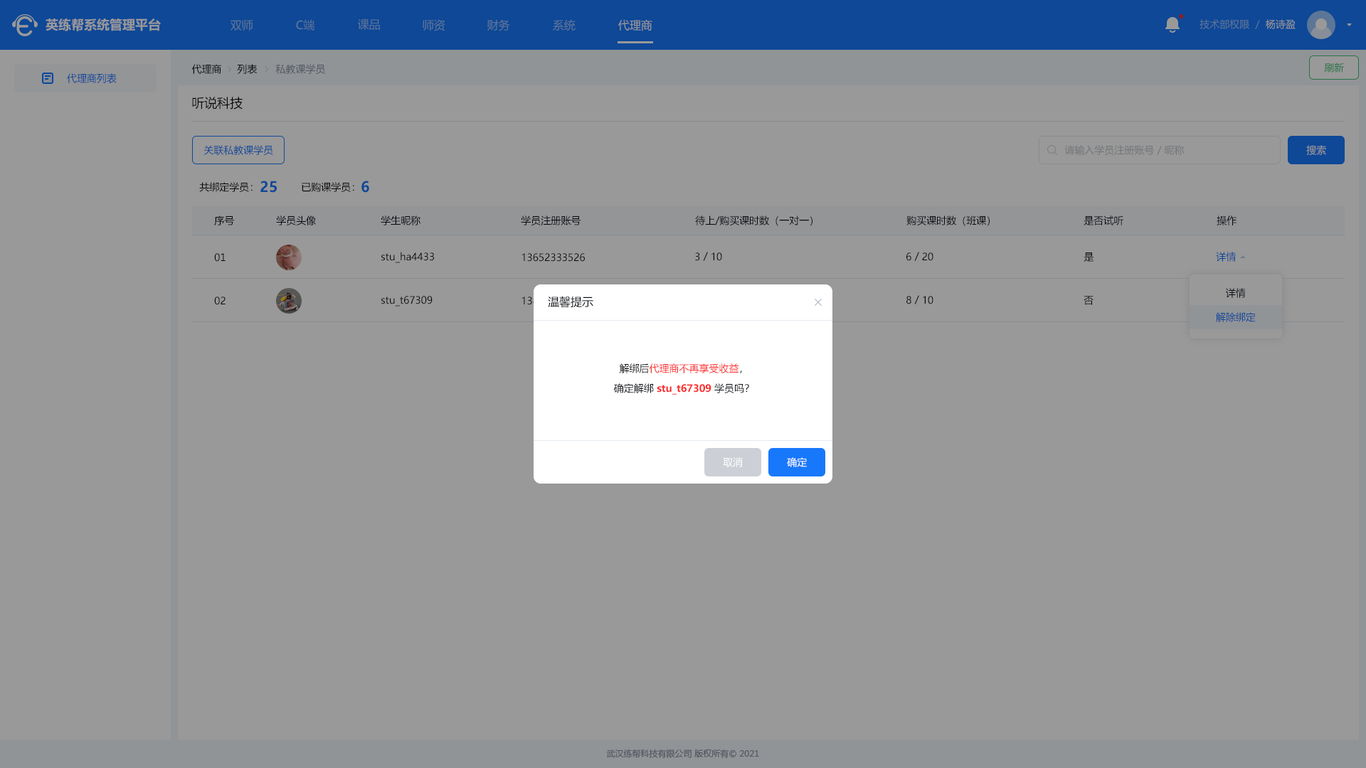Select the 代理商 tab
The image size is (1366, 768).
coord(635,25)
